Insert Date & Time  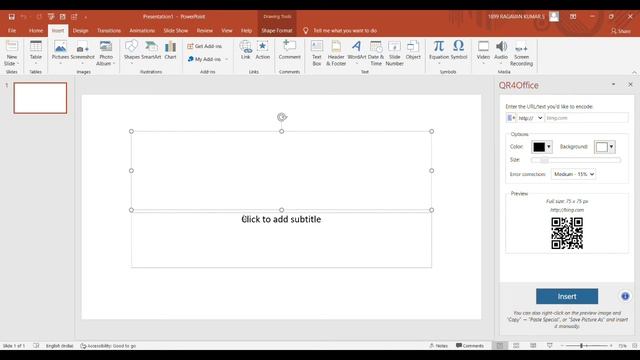click(376, 53)
